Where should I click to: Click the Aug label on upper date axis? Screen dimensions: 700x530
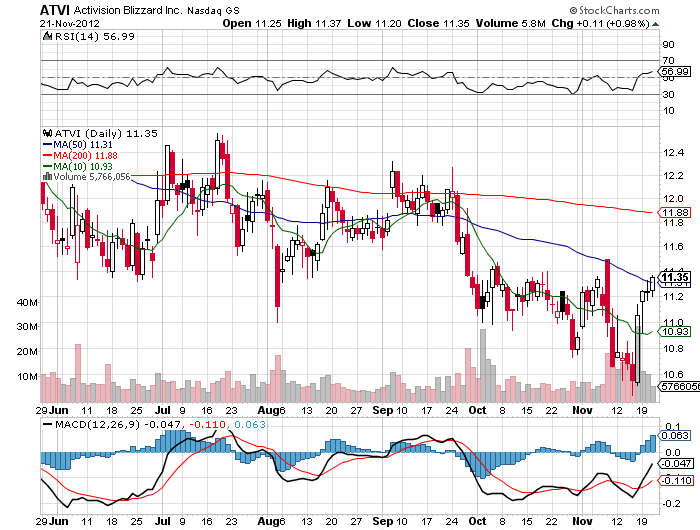click(x=267, y=410)
